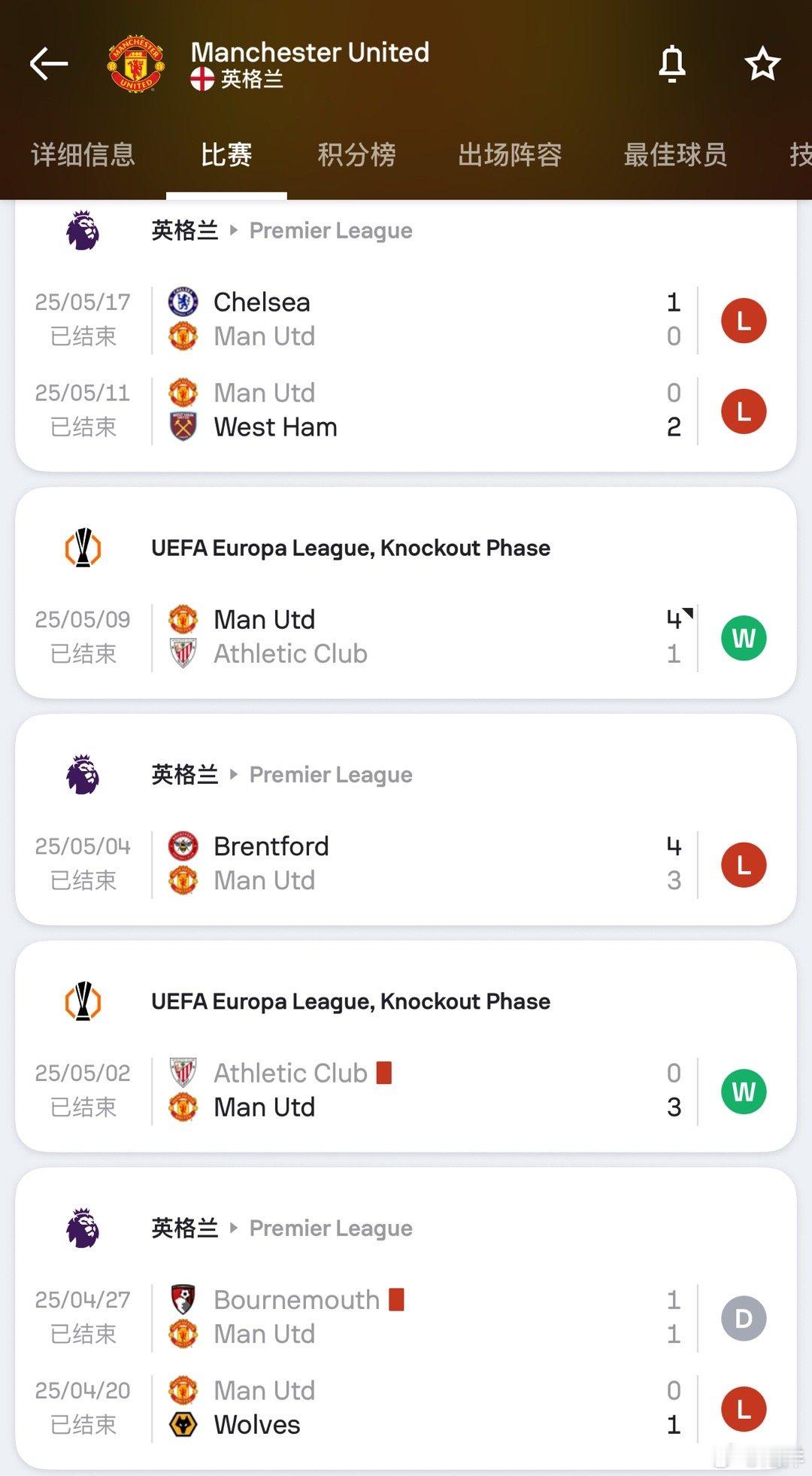
Task: Toggle the notification bell for Manchester United
Action: [672, 64]
